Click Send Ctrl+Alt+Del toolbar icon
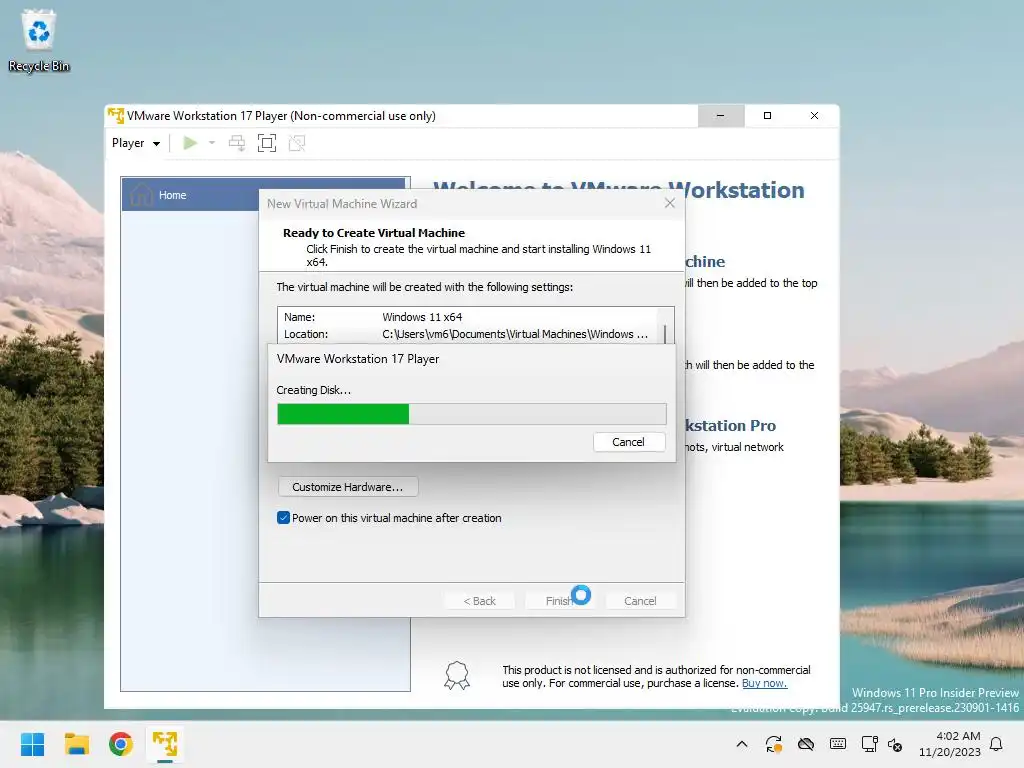 click(237, 143)
